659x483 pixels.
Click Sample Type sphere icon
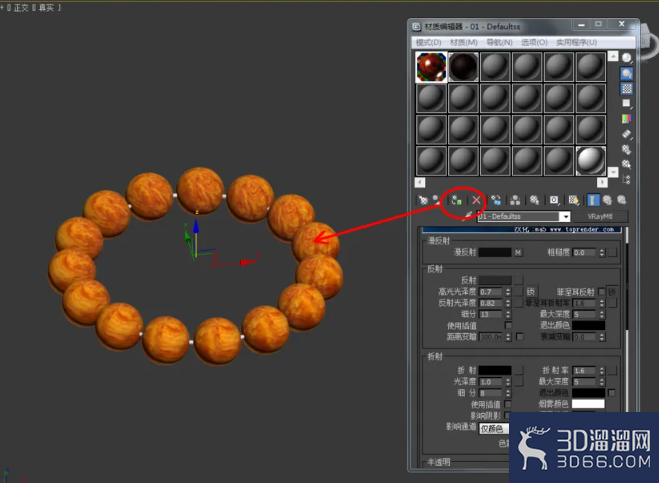pyautogui.click(x=627, y=58)
